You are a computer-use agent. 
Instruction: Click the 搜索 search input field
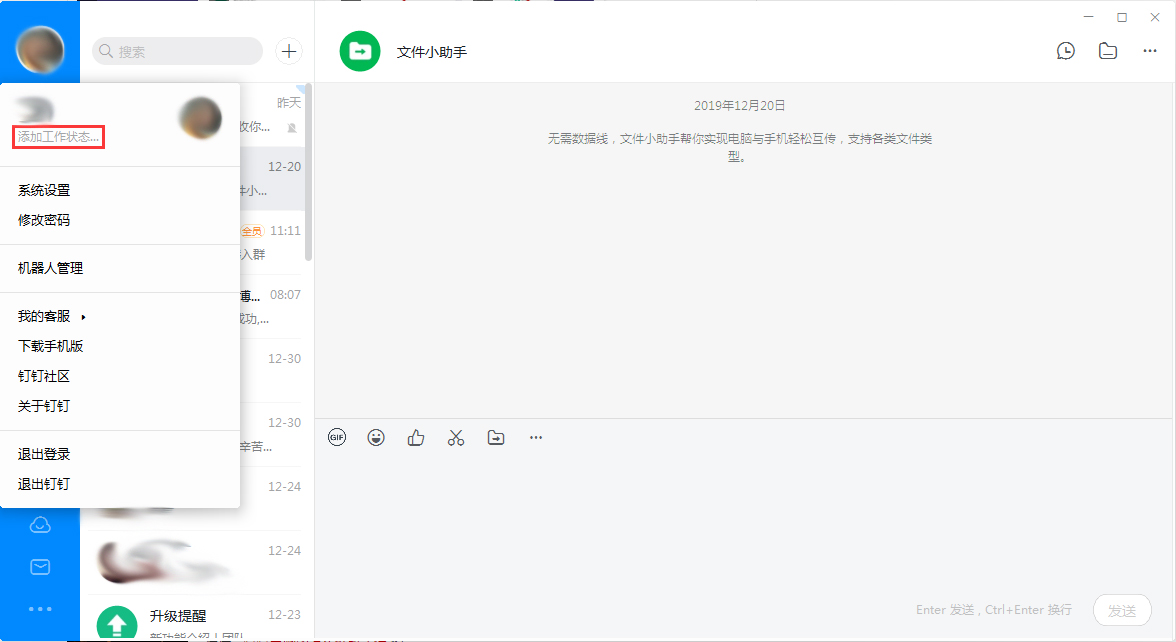176,51
